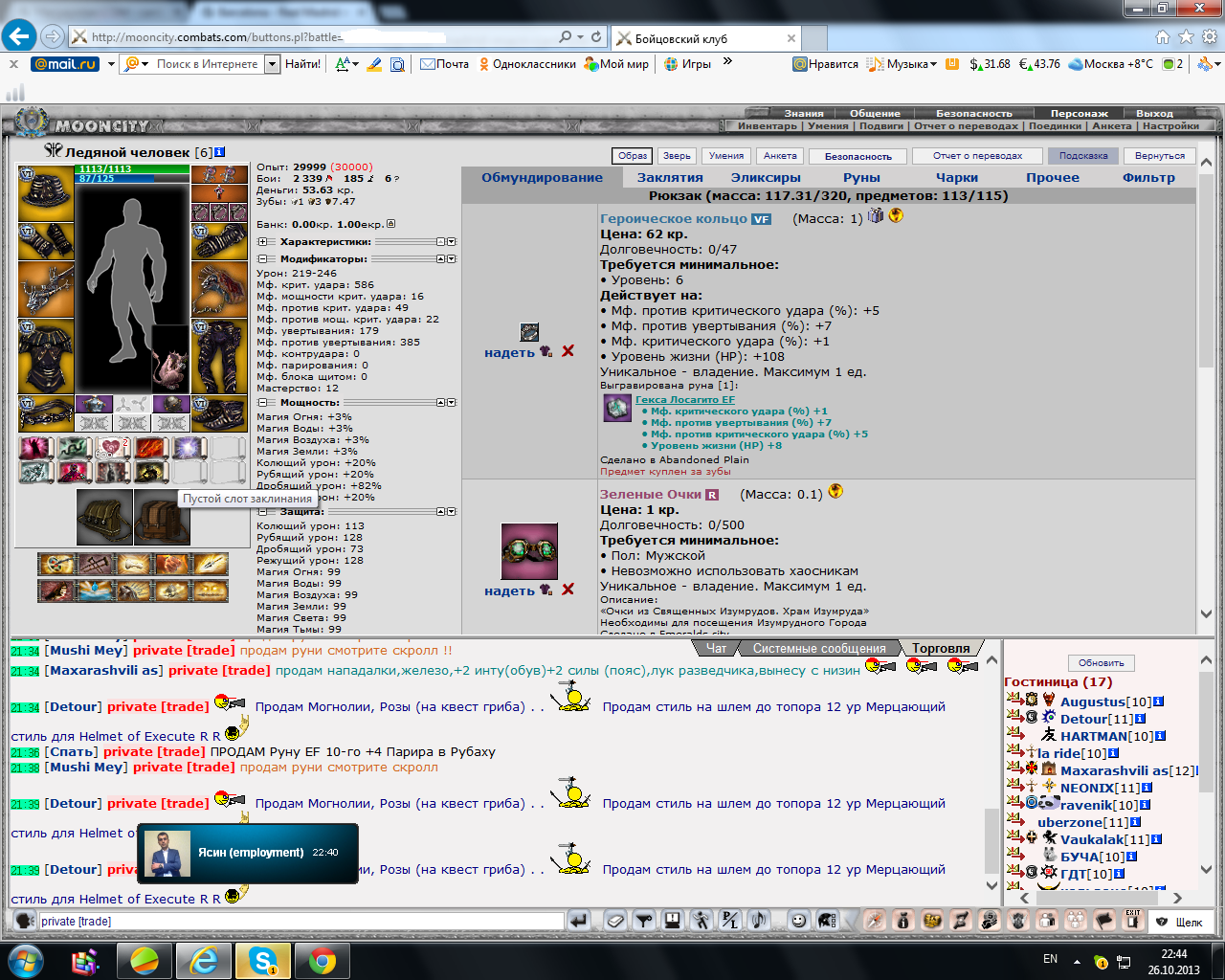The height and width of the screenshot is (980, 1225).
Task: Click the EXIT door icon
Action: click(1132, 921)
